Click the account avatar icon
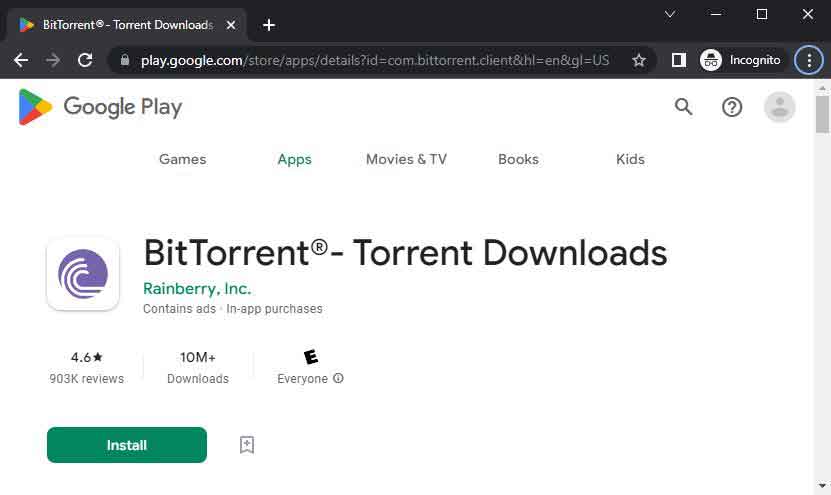The image size is (831, 495). 779,107
